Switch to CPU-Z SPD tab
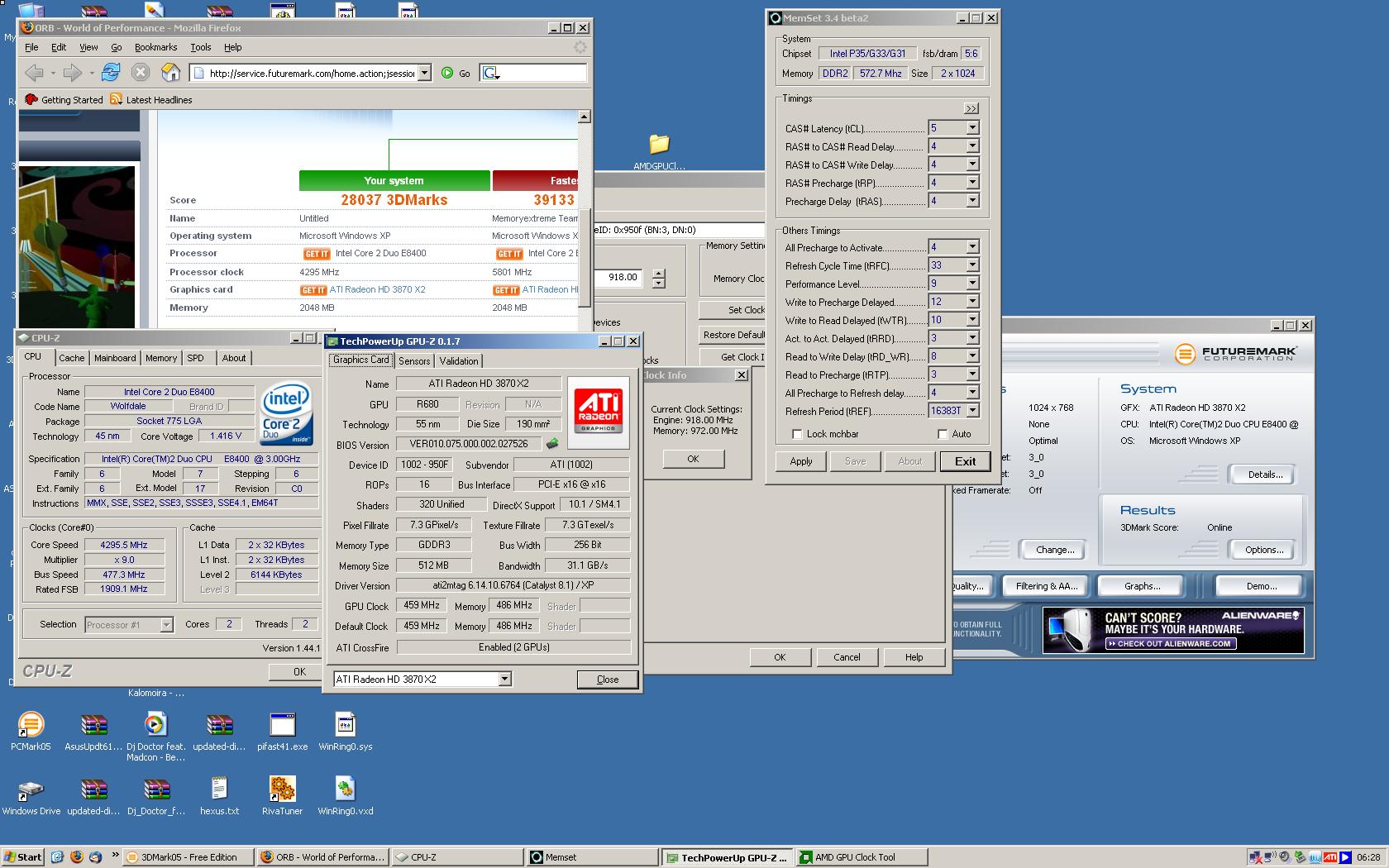The height and width of the screenshot is (868, 1389). 195,358
